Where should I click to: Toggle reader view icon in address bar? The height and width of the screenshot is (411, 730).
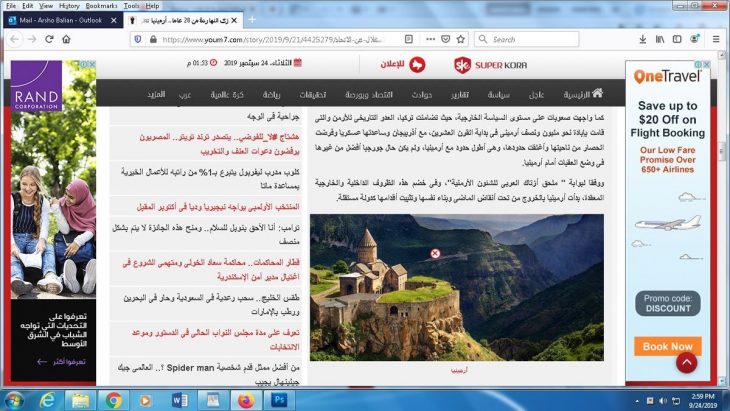coord(409,40)
